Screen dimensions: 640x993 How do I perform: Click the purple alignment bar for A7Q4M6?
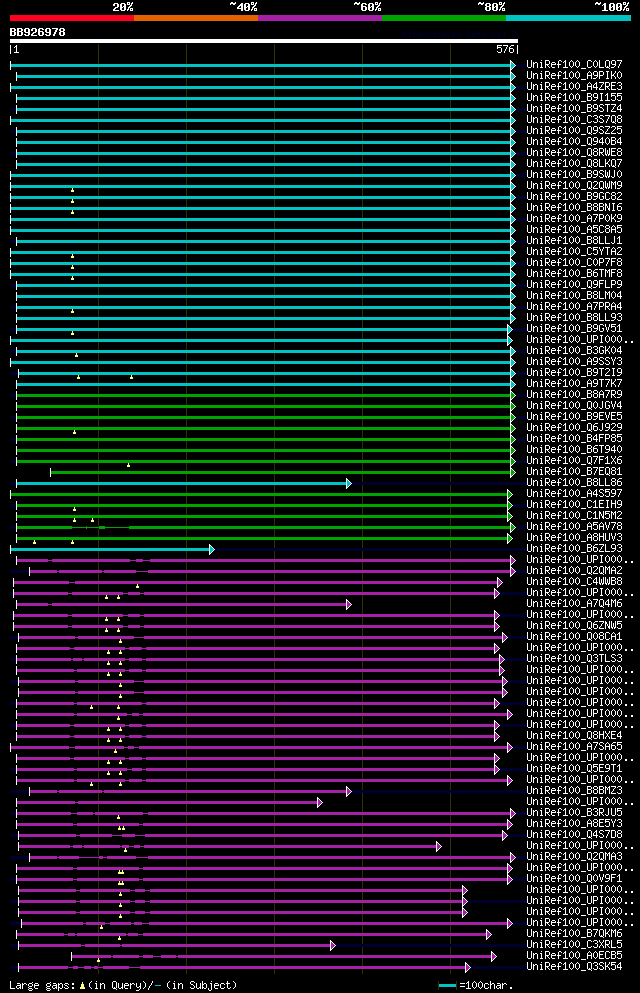point(184,604)
